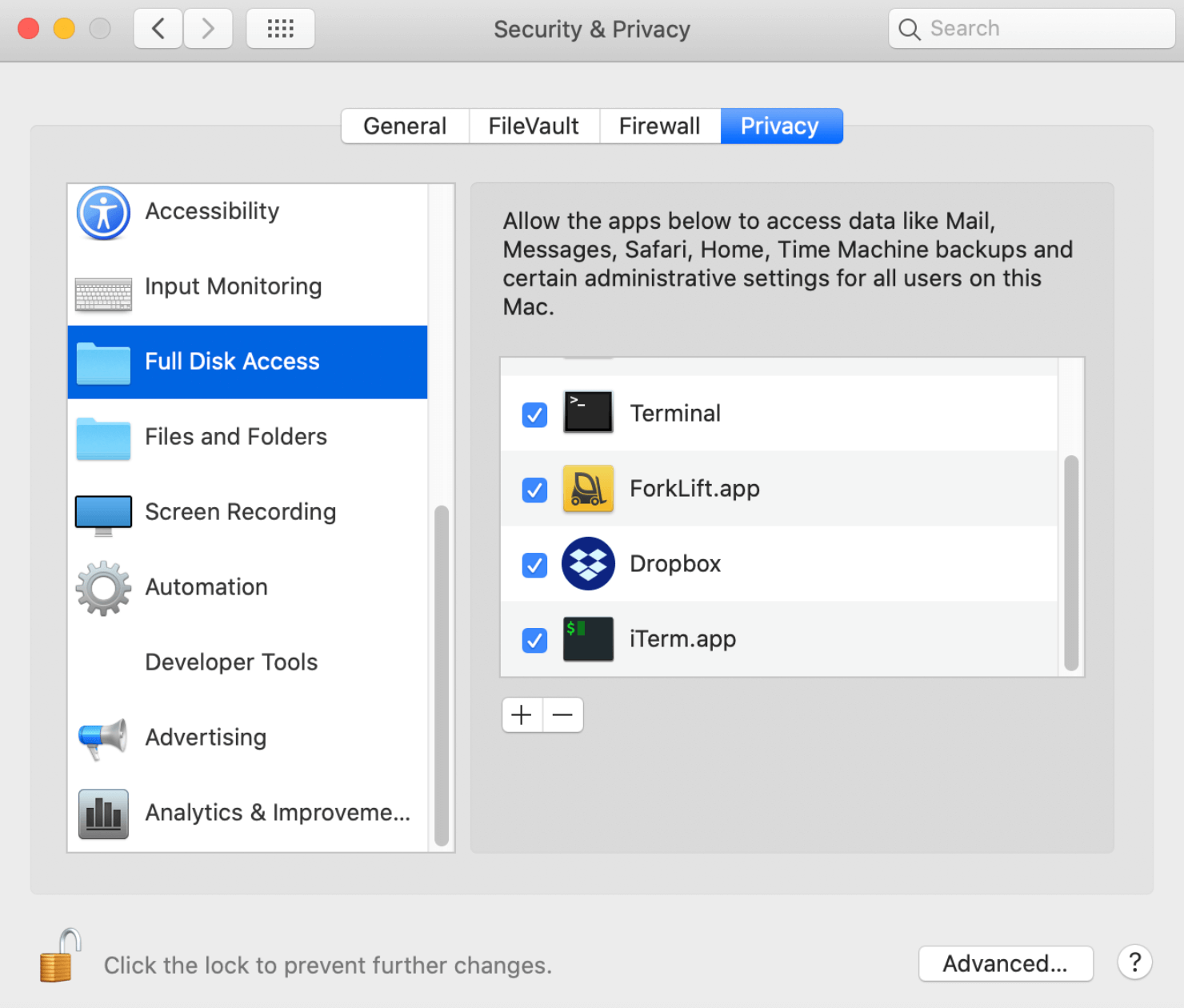The image size is (1184, 1008).
Task: Add an app with the plus button
Action: tap(522, 714)
